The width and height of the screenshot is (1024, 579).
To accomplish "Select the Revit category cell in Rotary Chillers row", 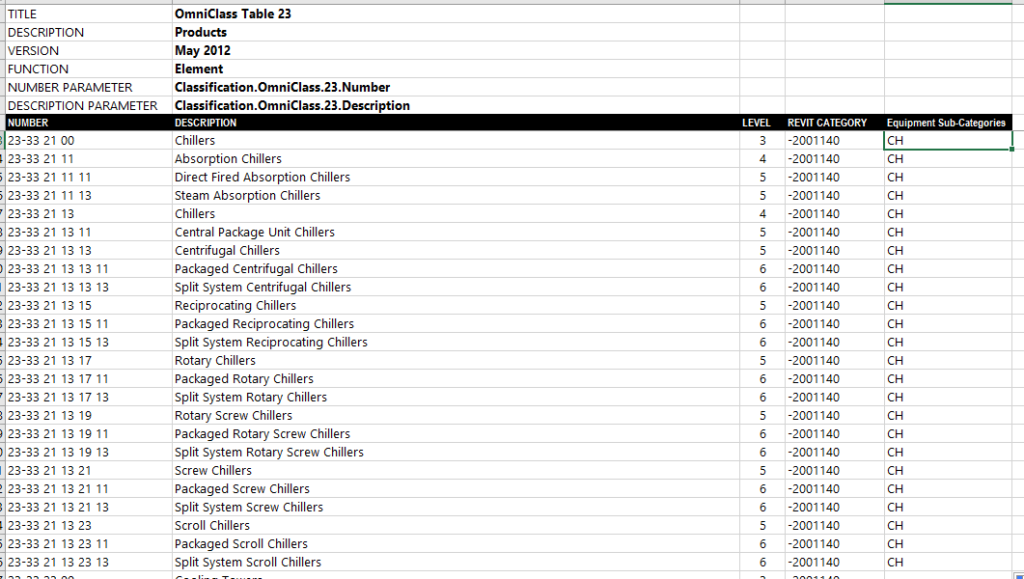I will (835, 360).
